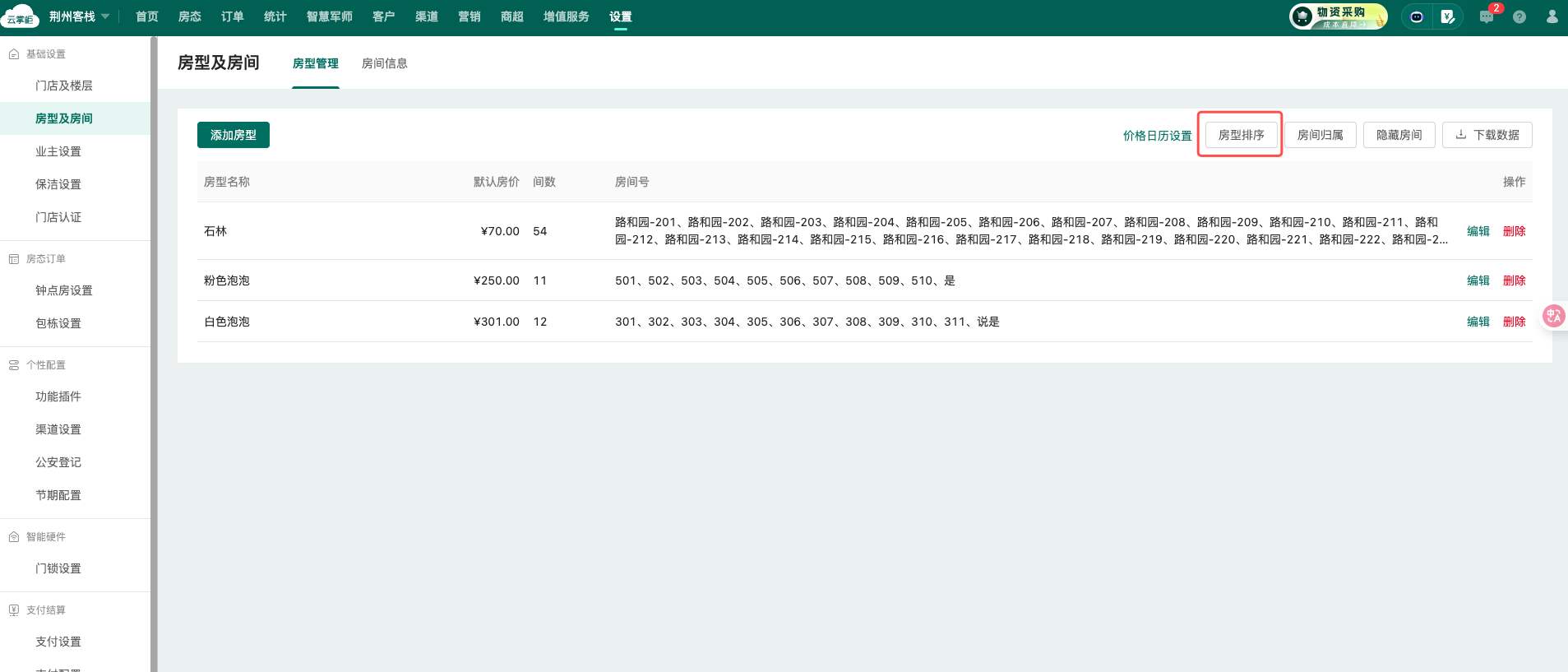Viewport: 1568px width, 672px height.
Task: Click the yuan price edit icon
Action: pyautogui.click(x=1448, y=16)
